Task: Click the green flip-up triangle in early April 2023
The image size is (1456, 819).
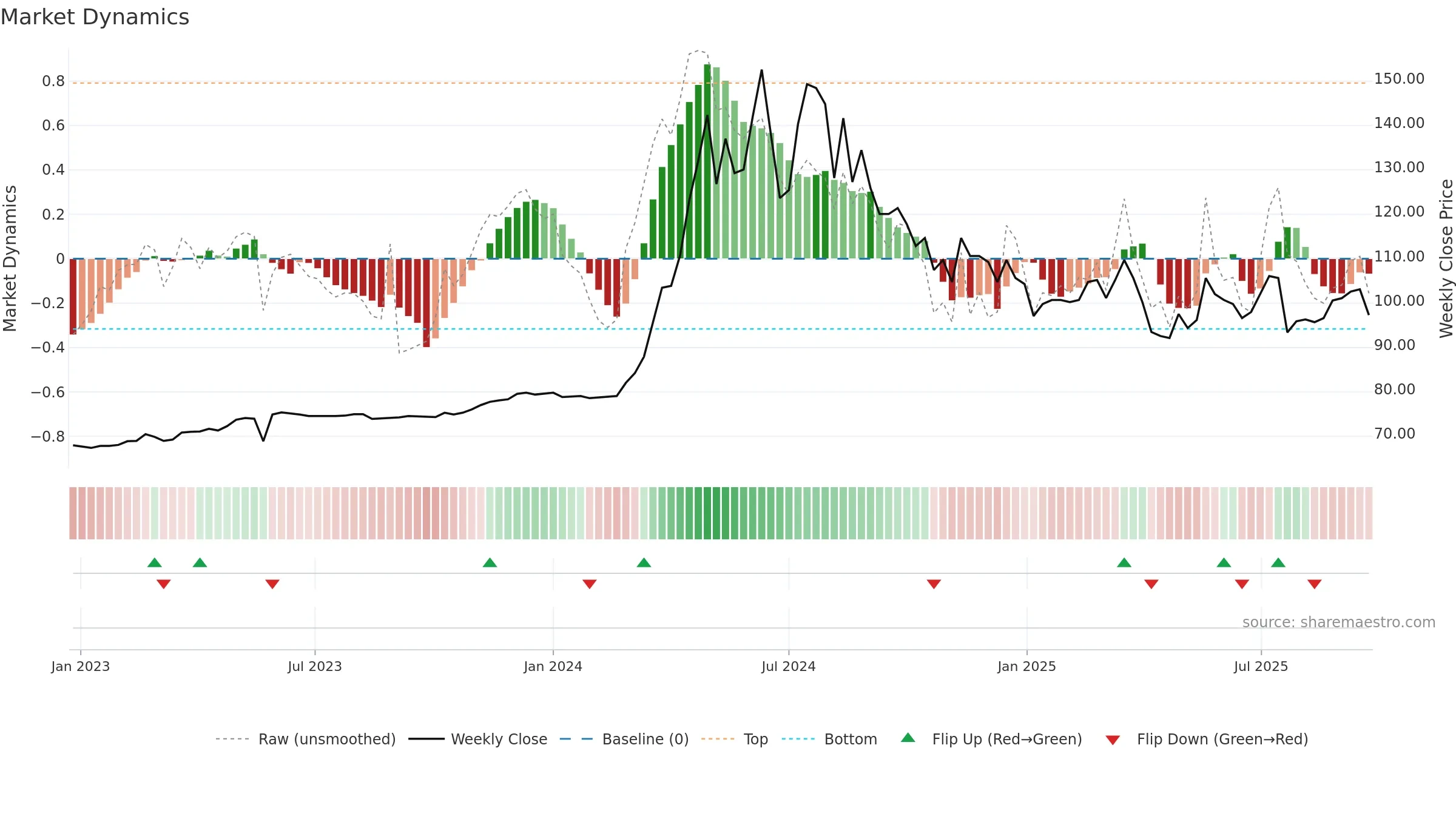Action: (200, 562)
